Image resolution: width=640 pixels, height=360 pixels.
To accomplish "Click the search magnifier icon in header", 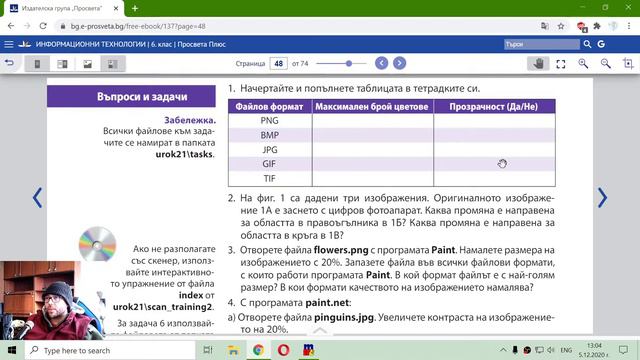I will (587, 44).
